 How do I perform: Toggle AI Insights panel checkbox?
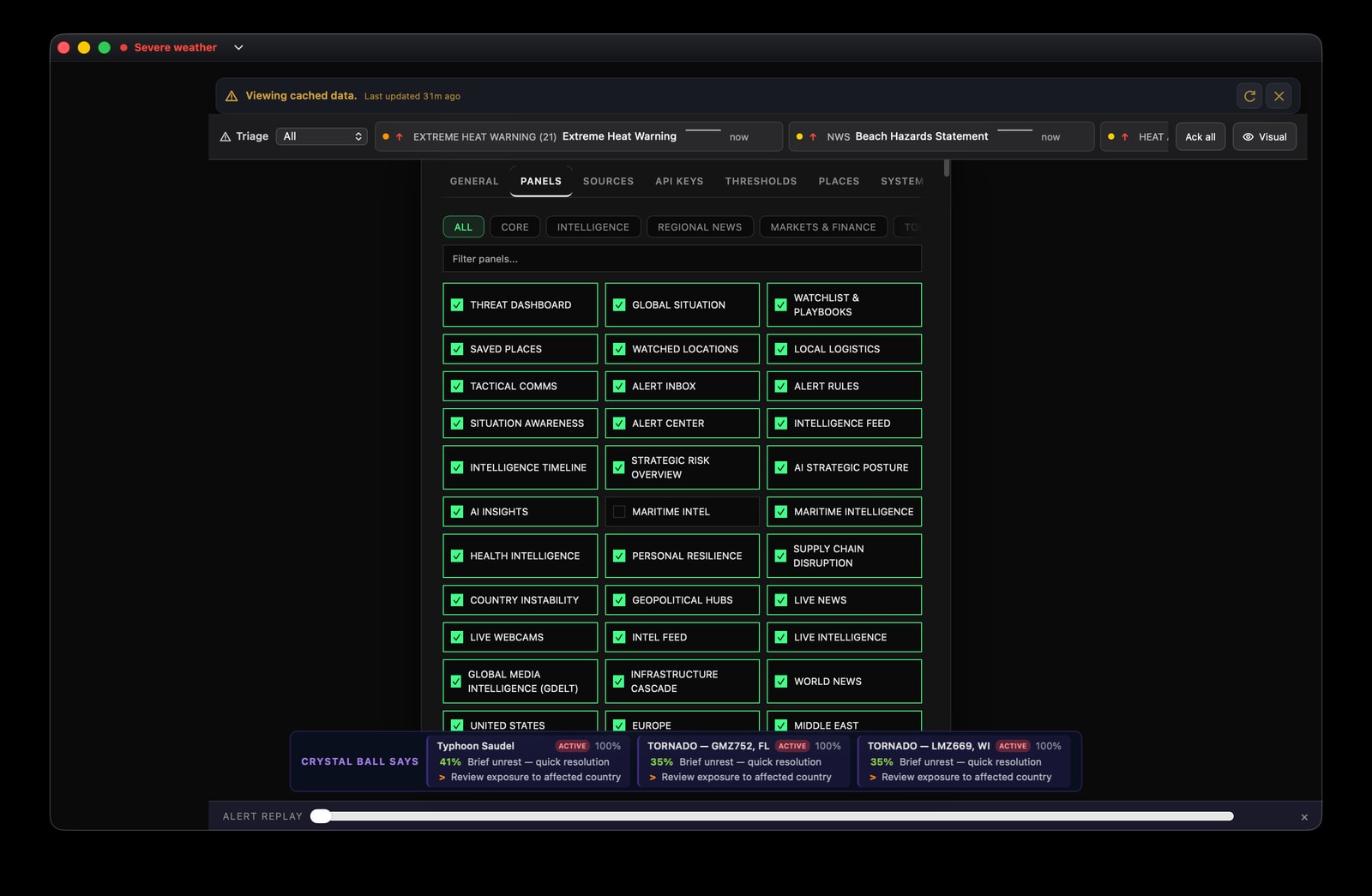(457, 512)
